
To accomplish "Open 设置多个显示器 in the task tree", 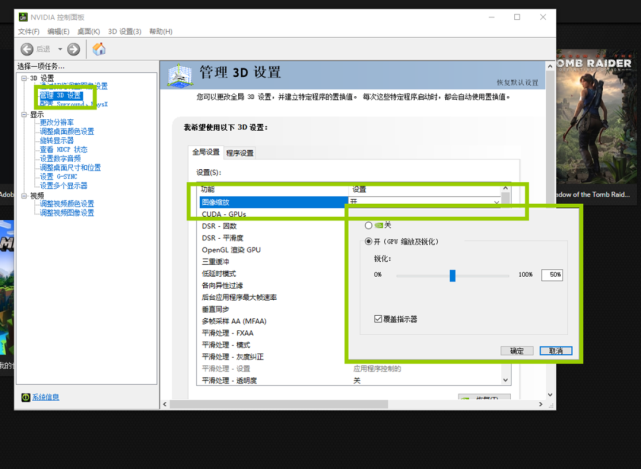I will [63, 185].
